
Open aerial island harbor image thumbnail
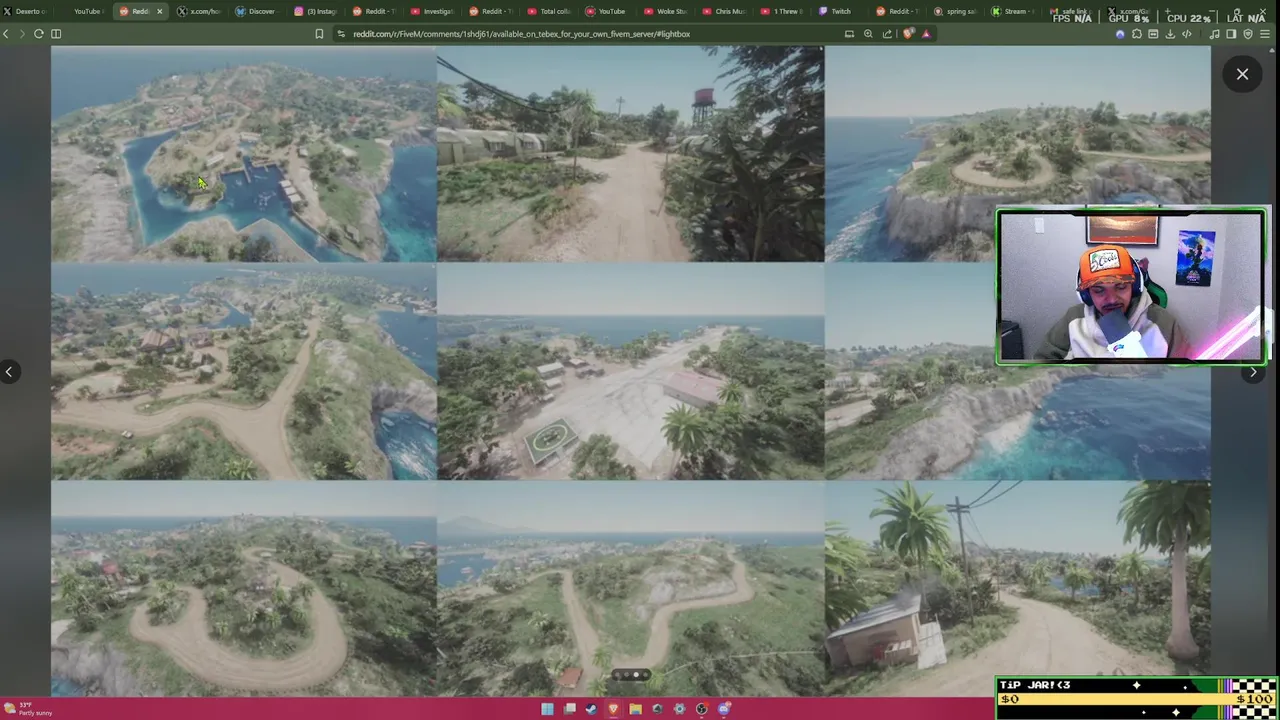click(x=244, y=155)
